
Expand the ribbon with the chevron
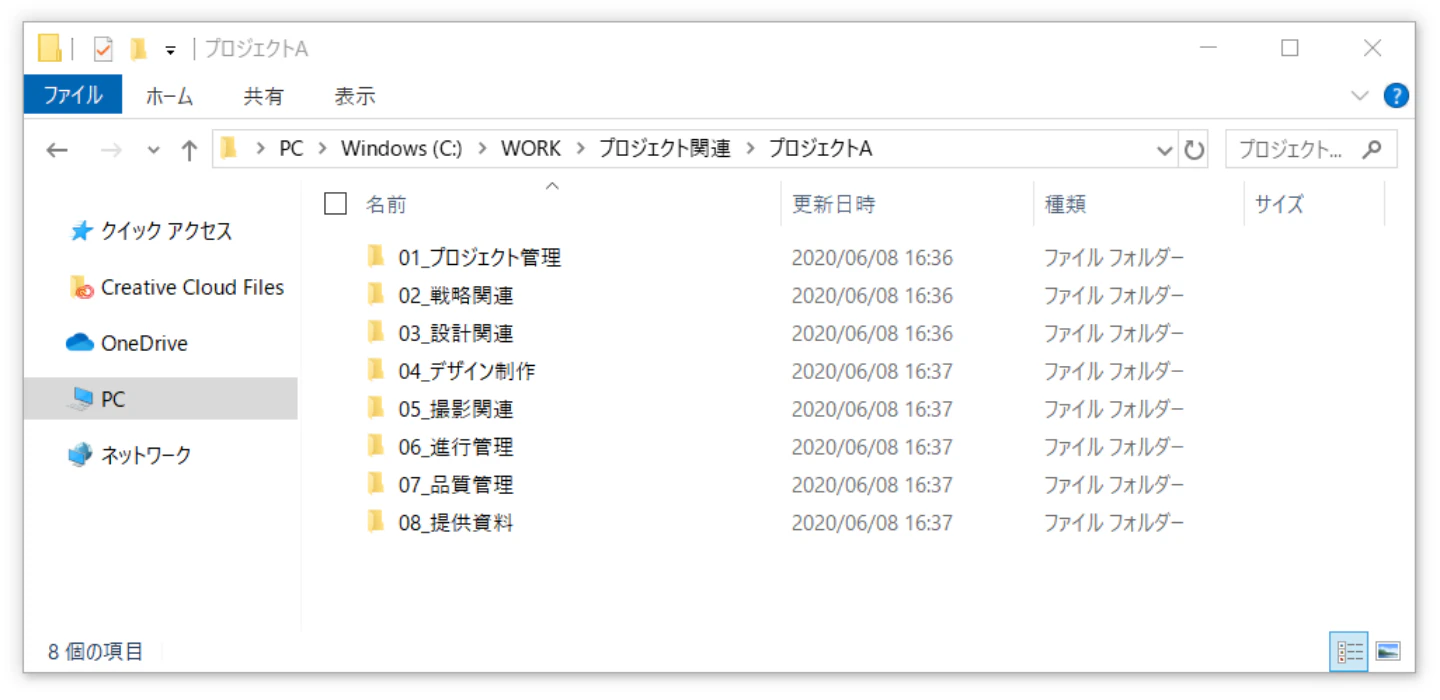point(1360,96)
